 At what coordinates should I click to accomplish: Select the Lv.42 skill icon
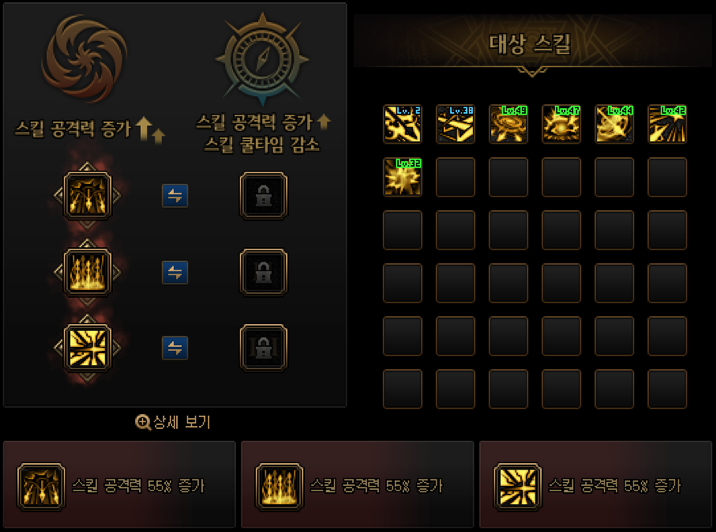(667, 124)
